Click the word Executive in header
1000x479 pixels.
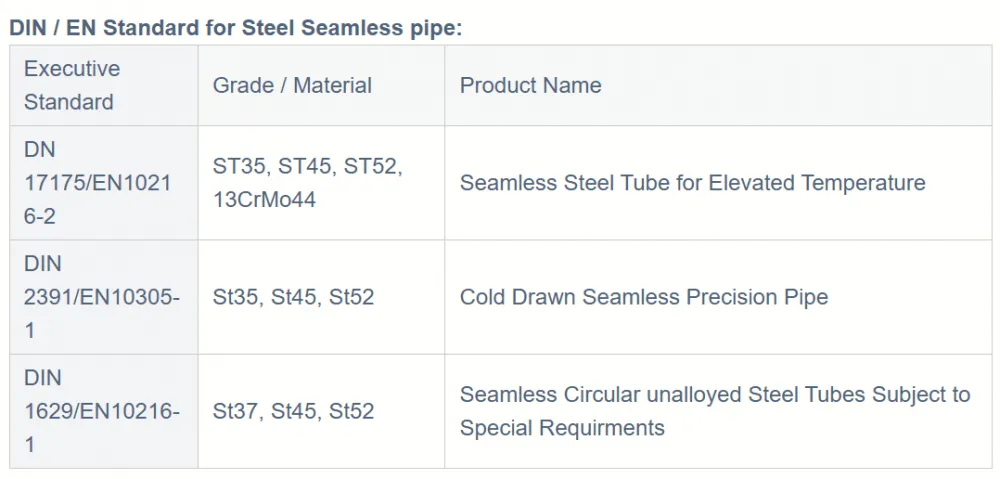click(x=72, y=69)
